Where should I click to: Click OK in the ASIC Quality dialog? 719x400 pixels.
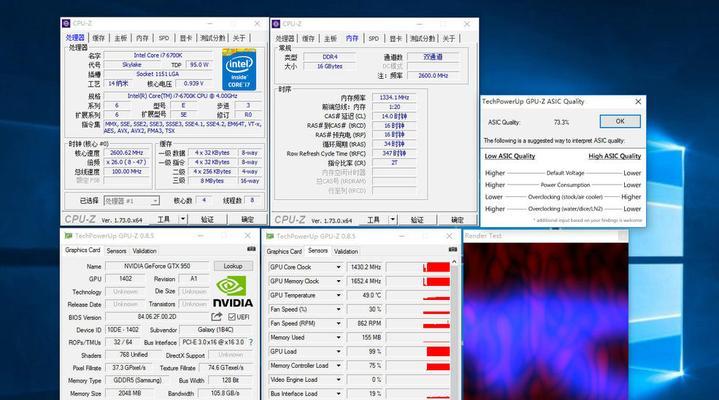point(620,122)
